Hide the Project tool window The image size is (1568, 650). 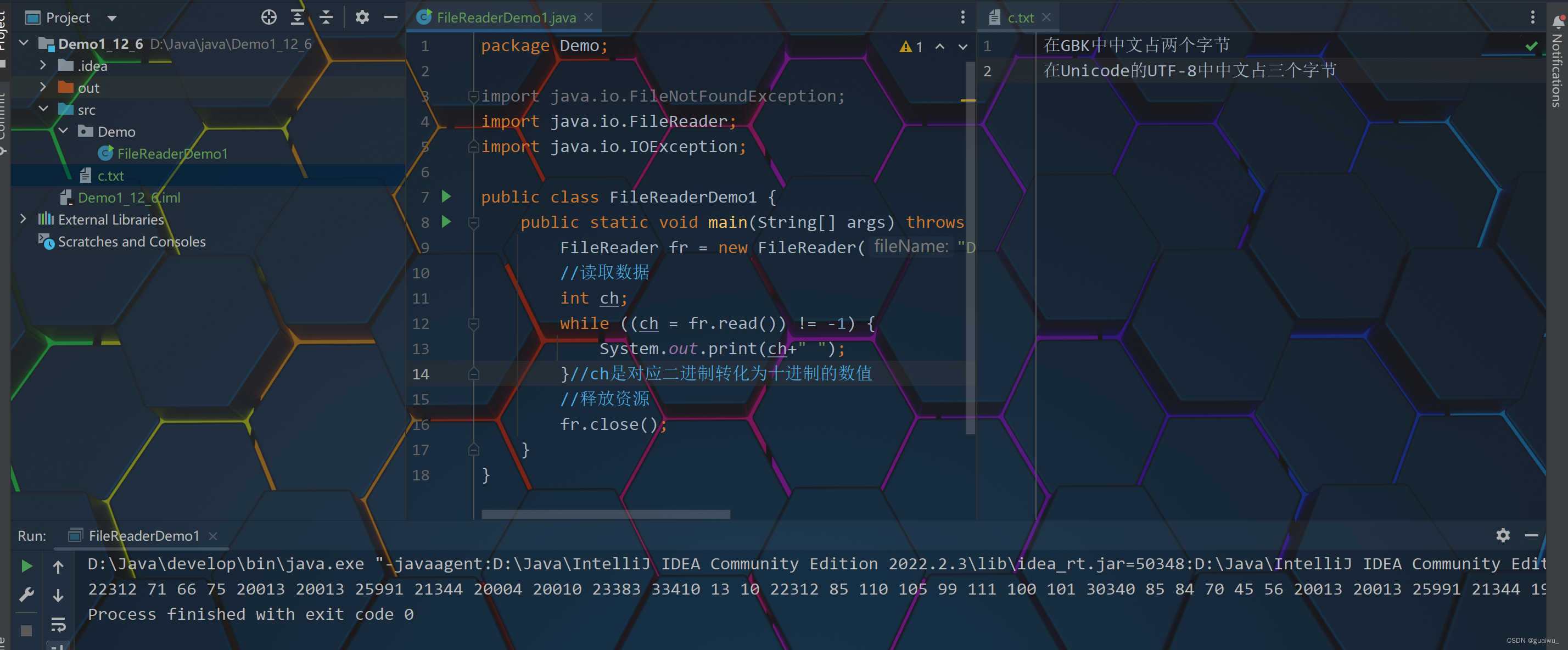point(391,18)
